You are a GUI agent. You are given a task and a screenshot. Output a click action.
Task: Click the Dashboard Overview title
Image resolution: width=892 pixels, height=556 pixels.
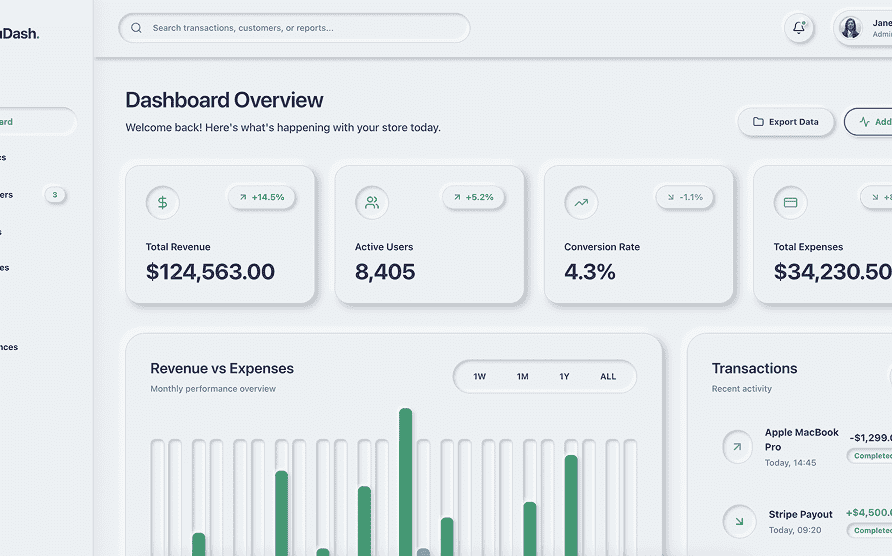click(x=224, y=100)
